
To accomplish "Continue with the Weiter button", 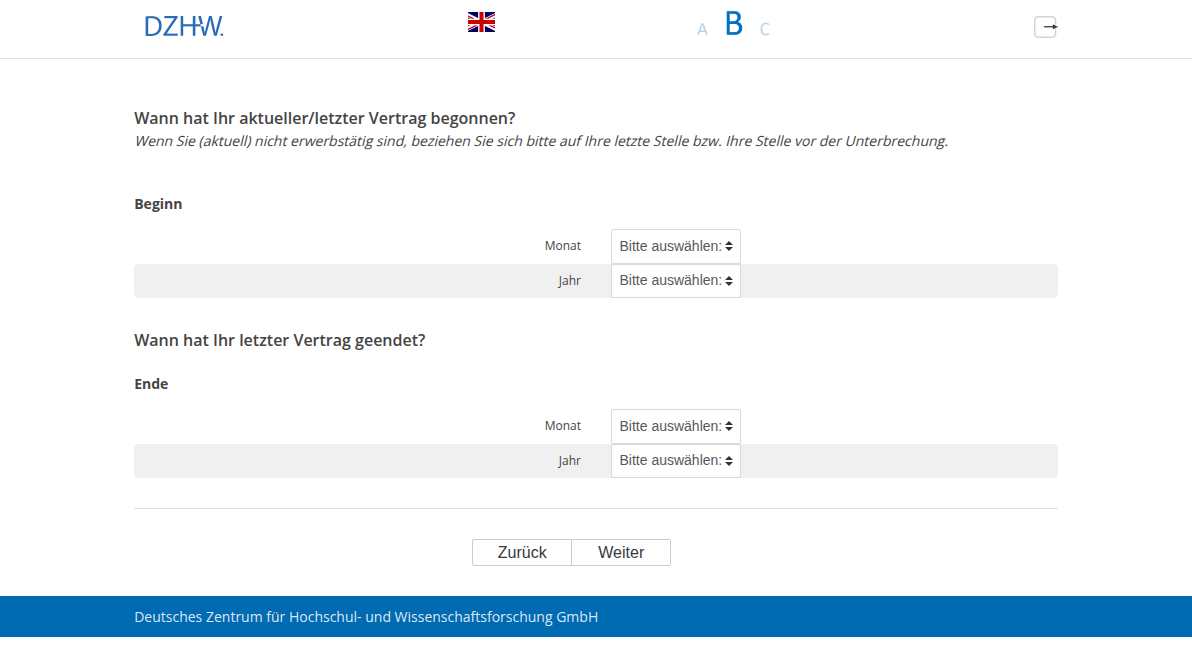I will point(621,553).
